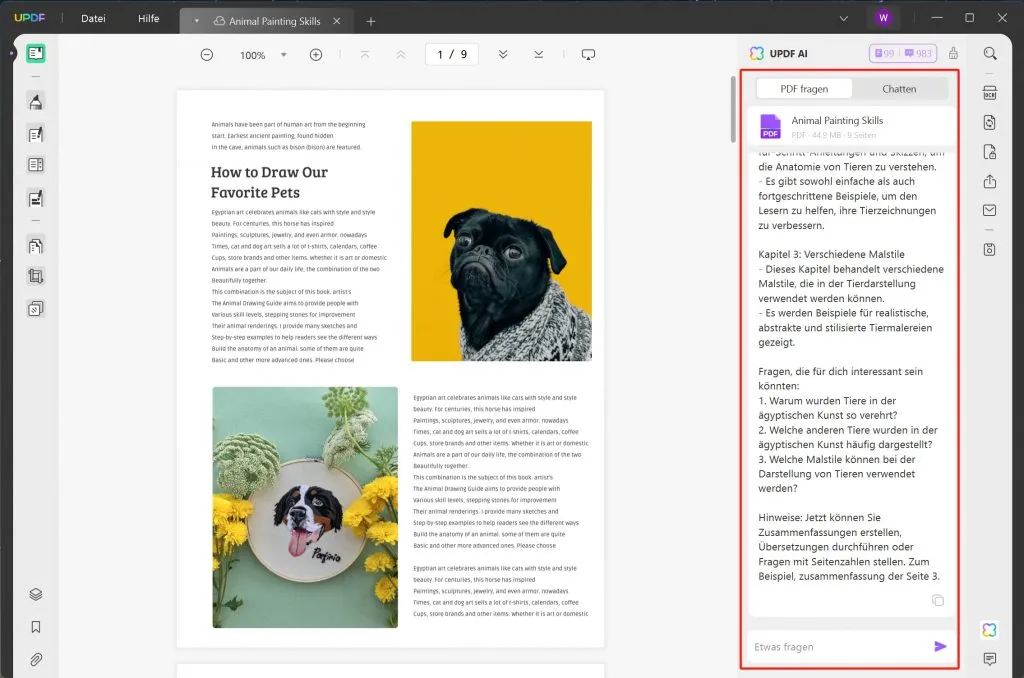The image size is (1024, 678).
Task: Switch to the Chatten tab
Action: [899, 88]
